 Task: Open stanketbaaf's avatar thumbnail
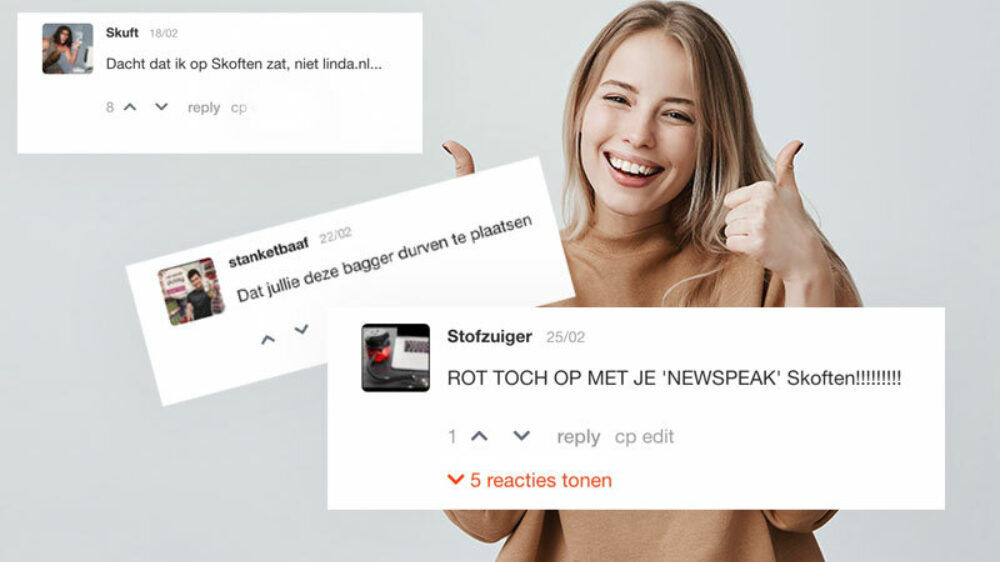pyautogui.click(x=191, y=292)
